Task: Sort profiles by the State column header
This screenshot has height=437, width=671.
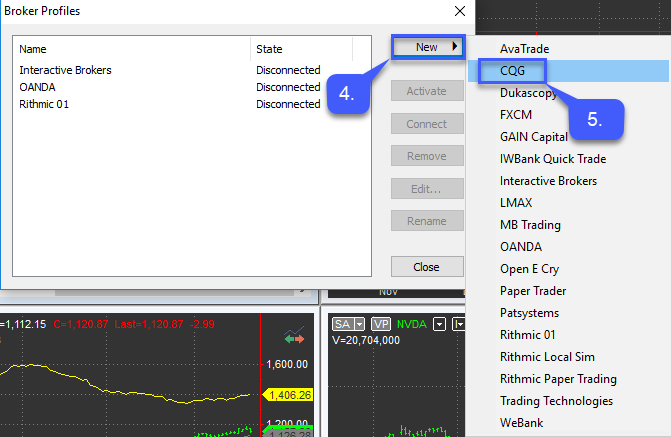Action: pyautogui.click(x=300, y=49)
